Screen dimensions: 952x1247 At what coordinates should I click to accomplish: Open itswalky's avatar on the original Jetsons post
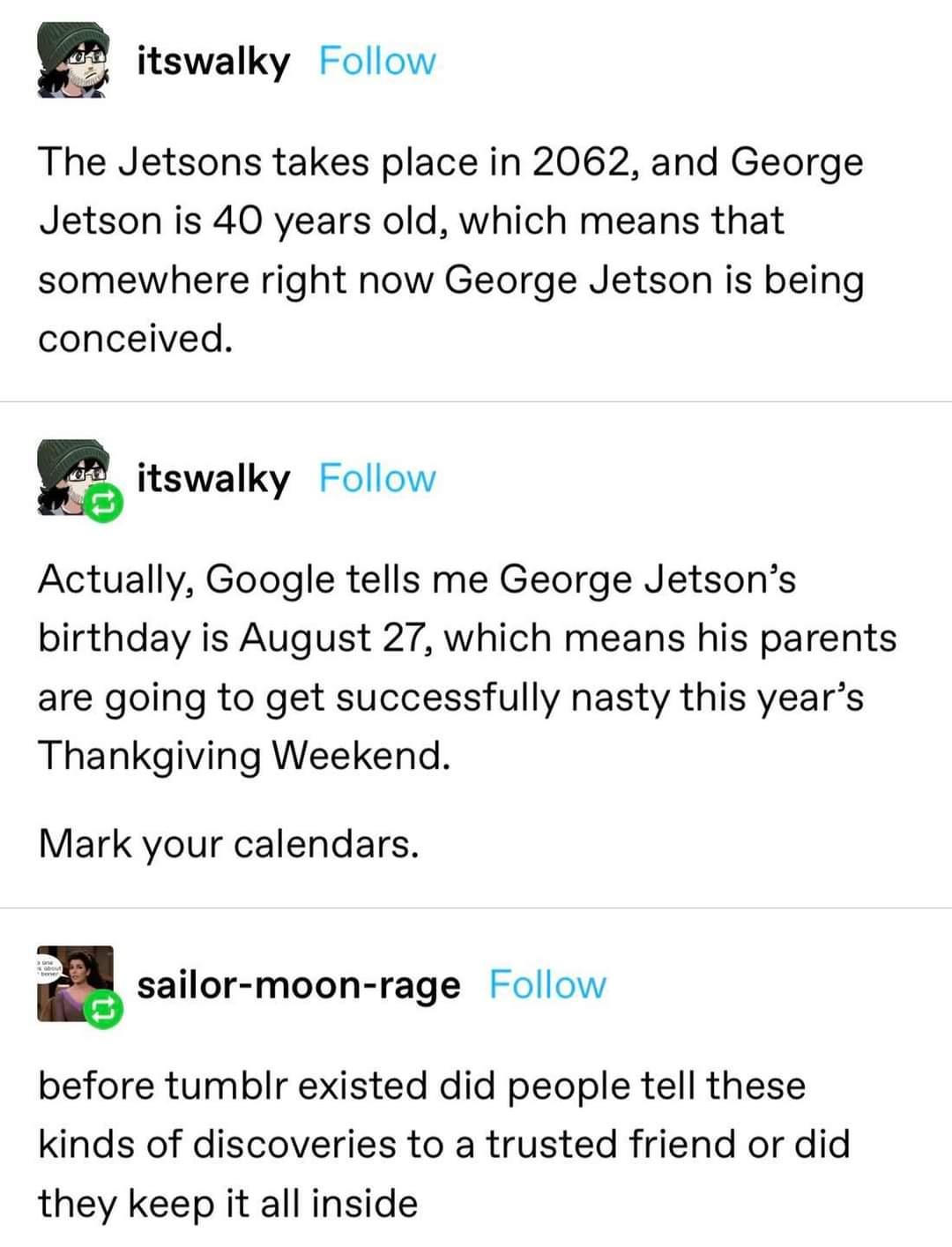tap(71, 61)
